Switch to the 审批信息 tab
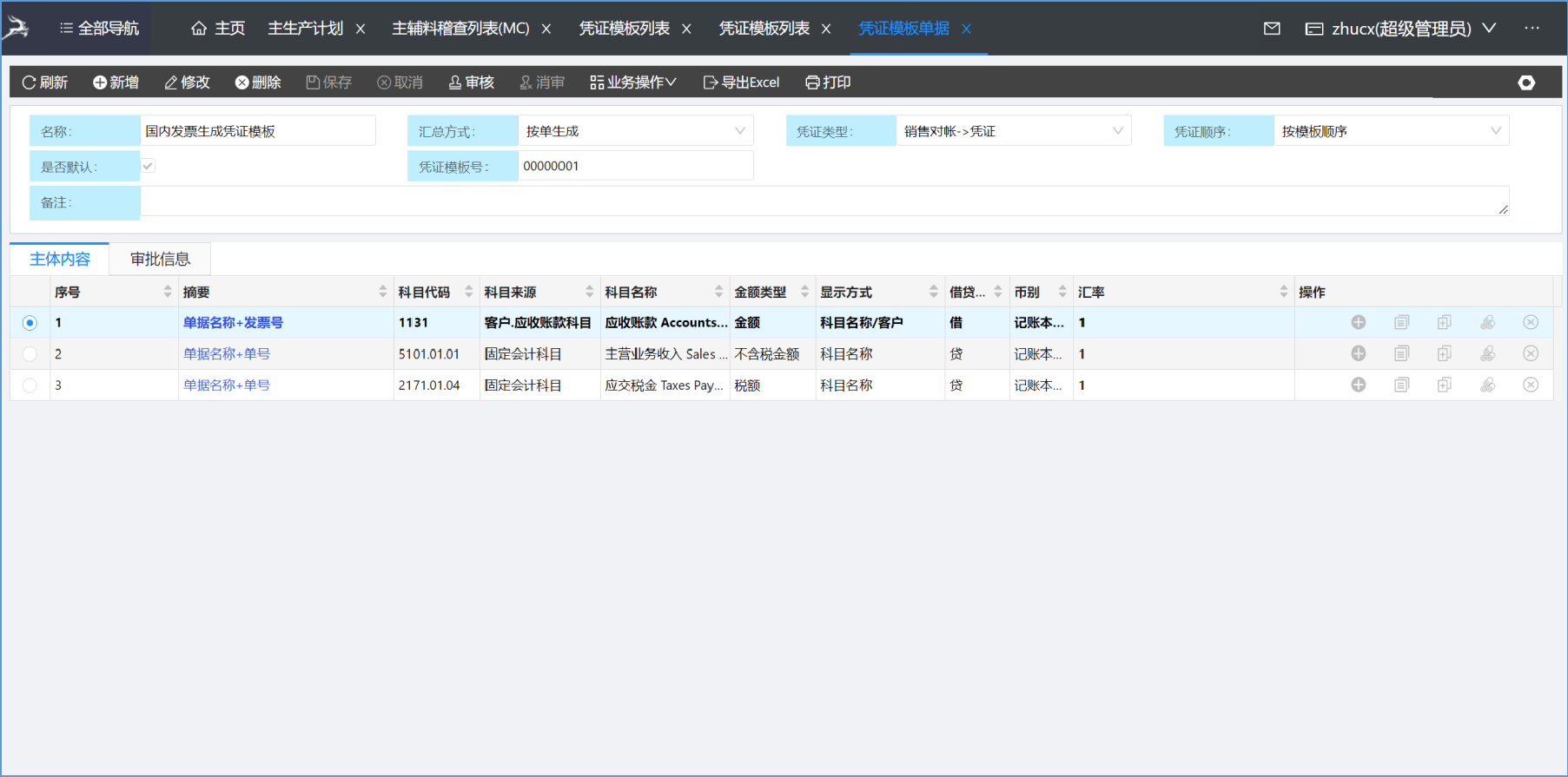1568x777 pixels. point(160,259)
